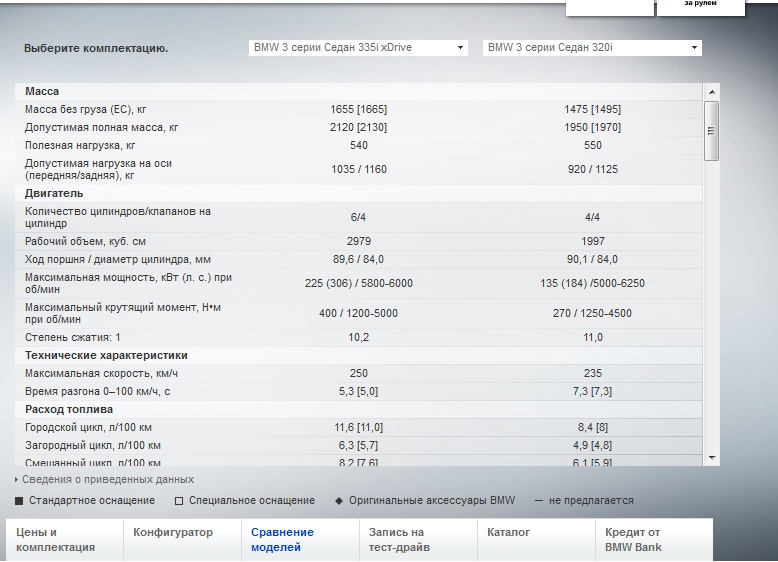Screen dimensions: 778x562
Task: Click piston stroke value '90,1 / 84,0'
Action: point(592,259)
